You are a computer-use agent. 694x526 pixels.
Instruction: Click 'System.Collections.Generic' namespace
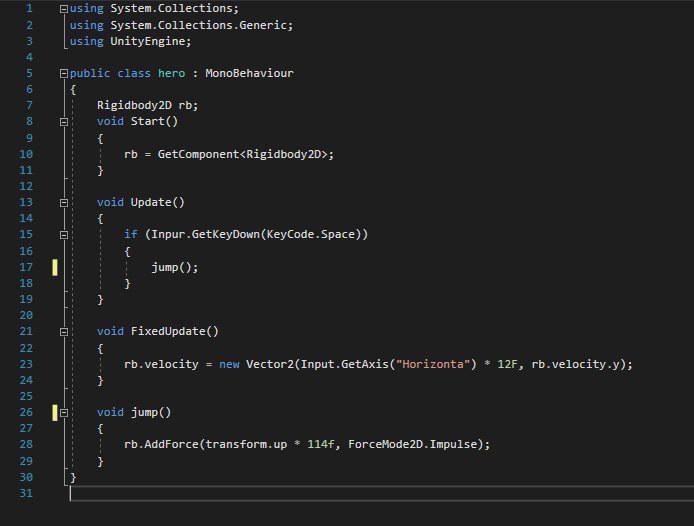pyautogui.click(x=199, y=25)
